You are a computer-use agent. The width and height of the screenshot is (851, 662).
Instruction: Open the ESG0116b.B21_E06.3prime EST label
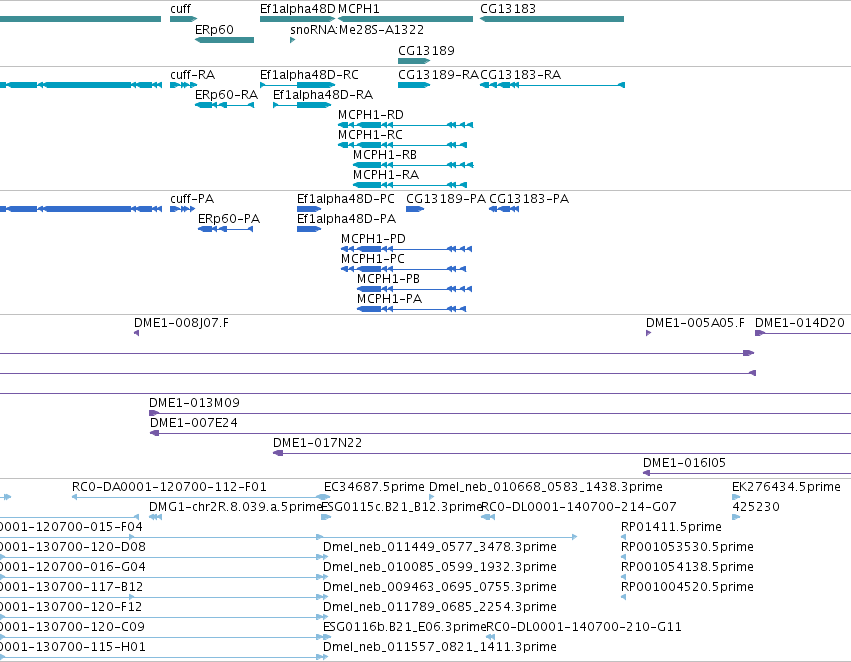coord(404,628)
